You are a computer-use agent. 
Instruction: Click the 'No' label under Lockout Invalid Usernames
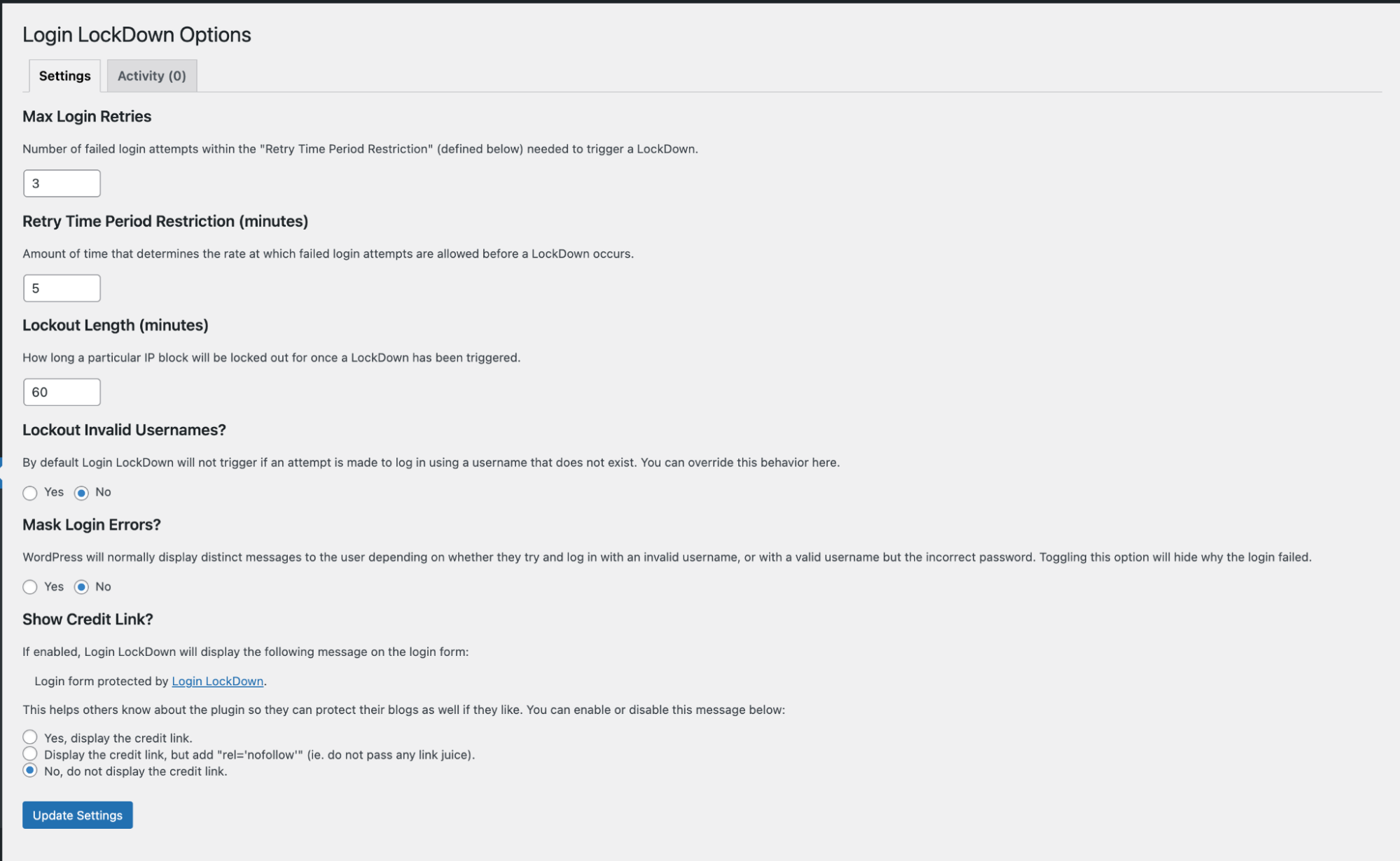click(x=103, y=492)
